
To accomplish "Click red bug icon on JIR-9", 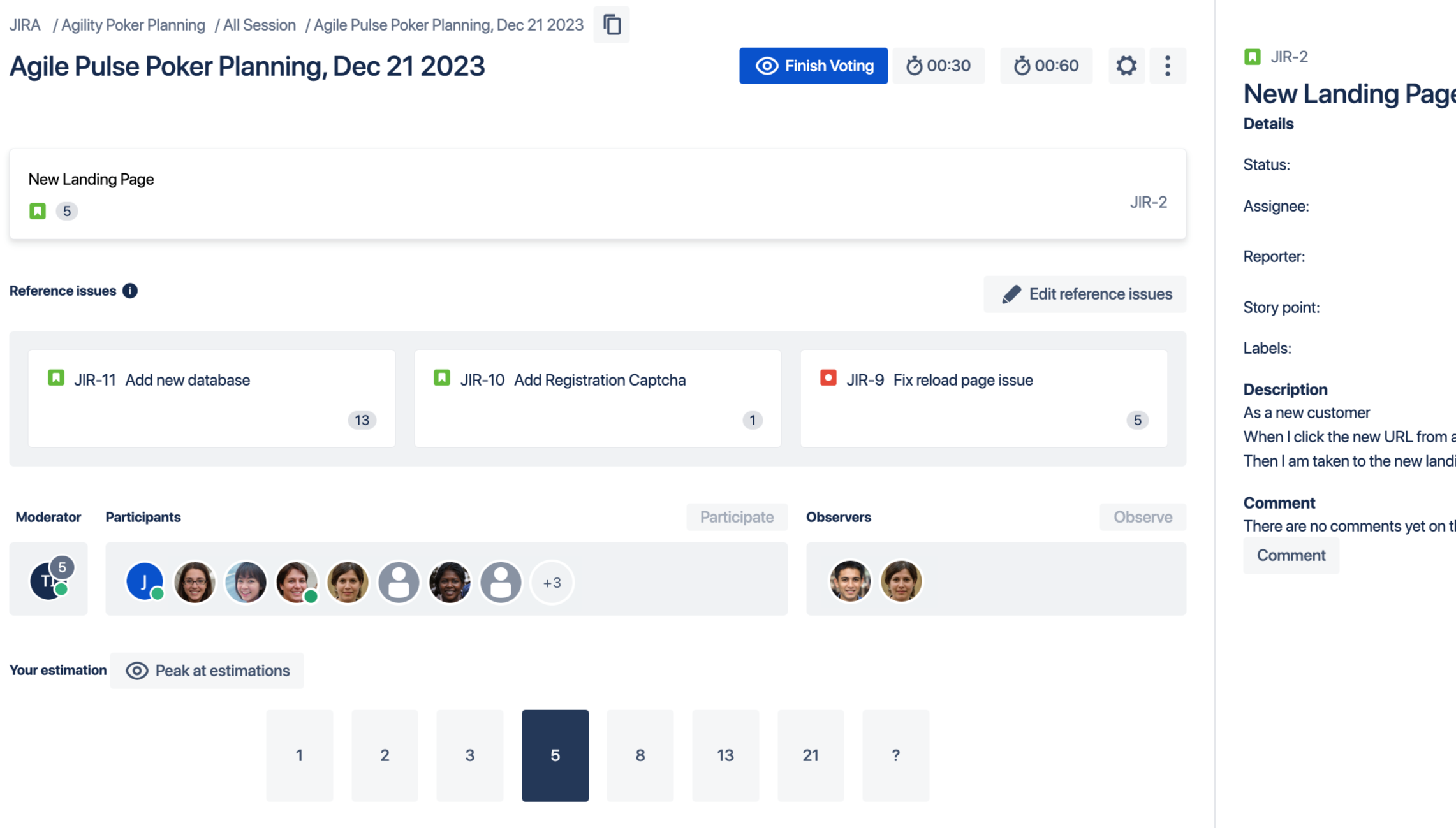I will [828, 378].
